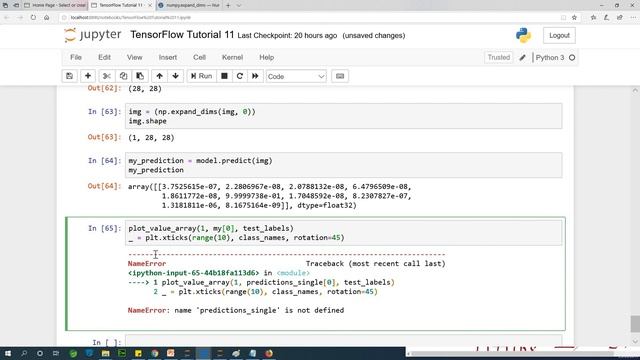640x360 pixels.
Task: Open Windows taskbar search magnifier
Action: pyautogui.click(x=24, y=353)
